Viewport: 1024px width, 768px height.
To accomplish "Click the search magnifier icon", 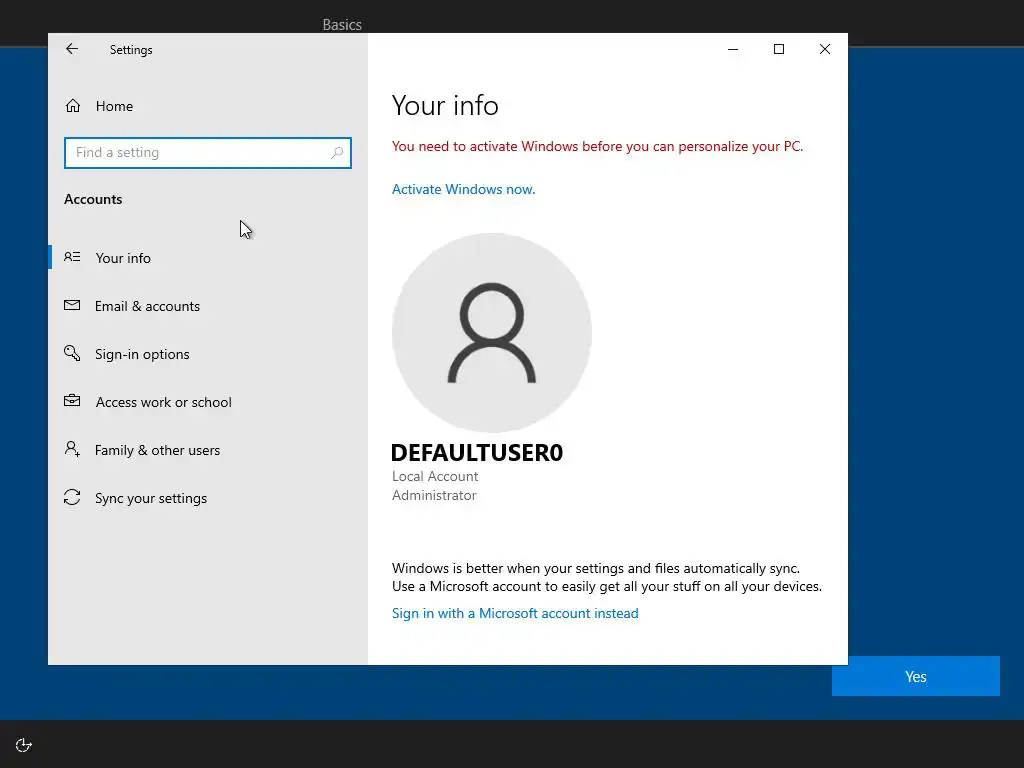I will coord(337,153).
